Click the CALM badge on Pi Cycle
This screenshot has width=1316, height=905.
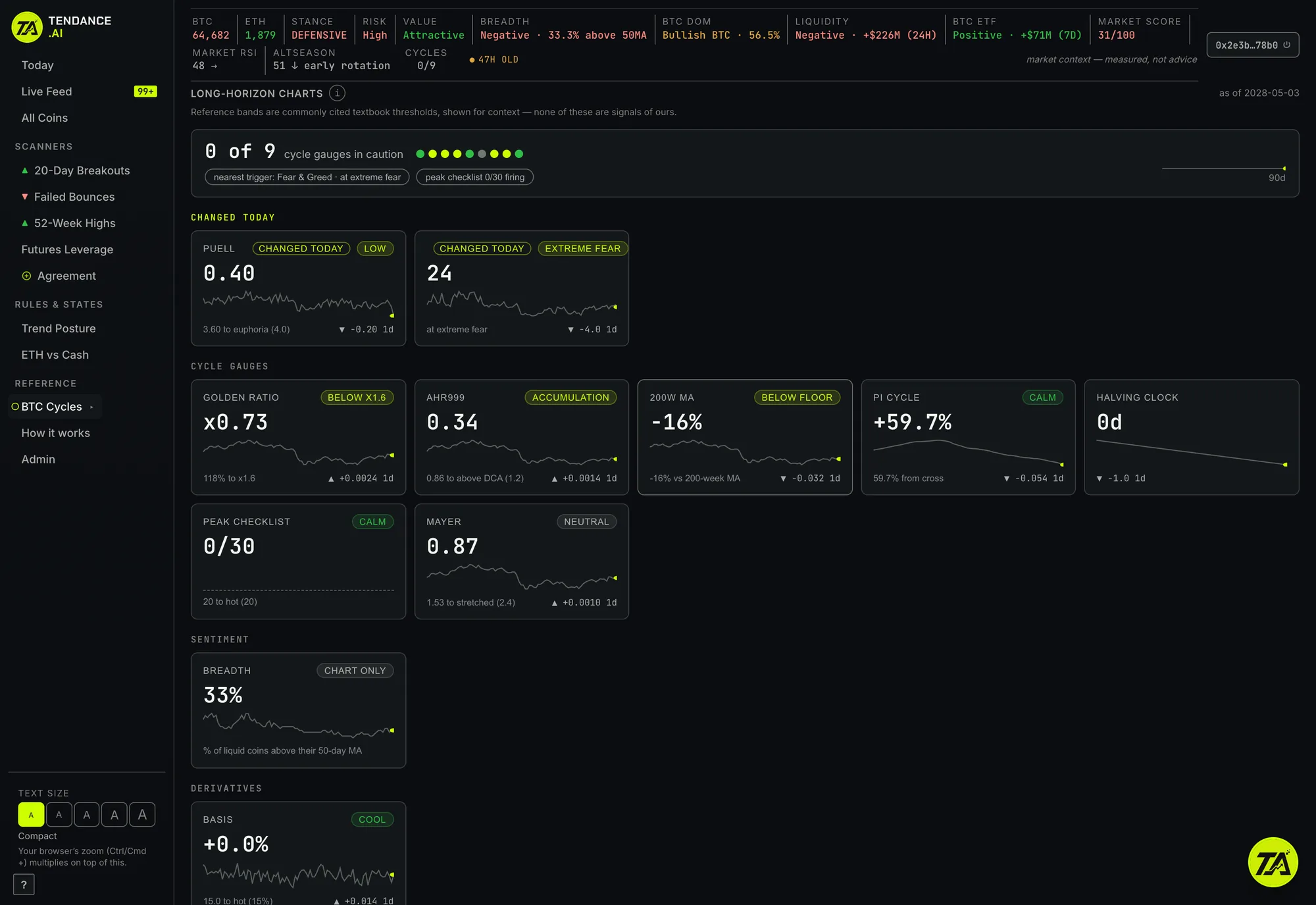coord(1042,398)
